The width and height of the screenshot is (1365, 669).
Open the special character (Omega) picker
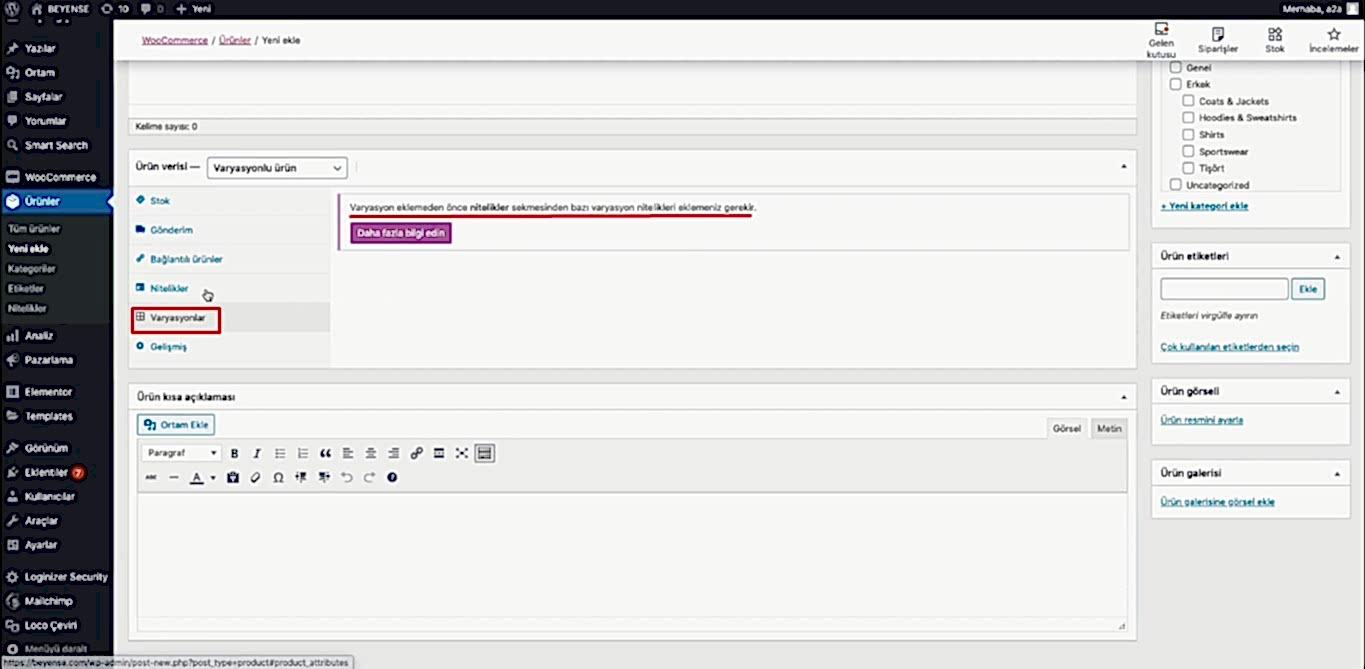278,478
